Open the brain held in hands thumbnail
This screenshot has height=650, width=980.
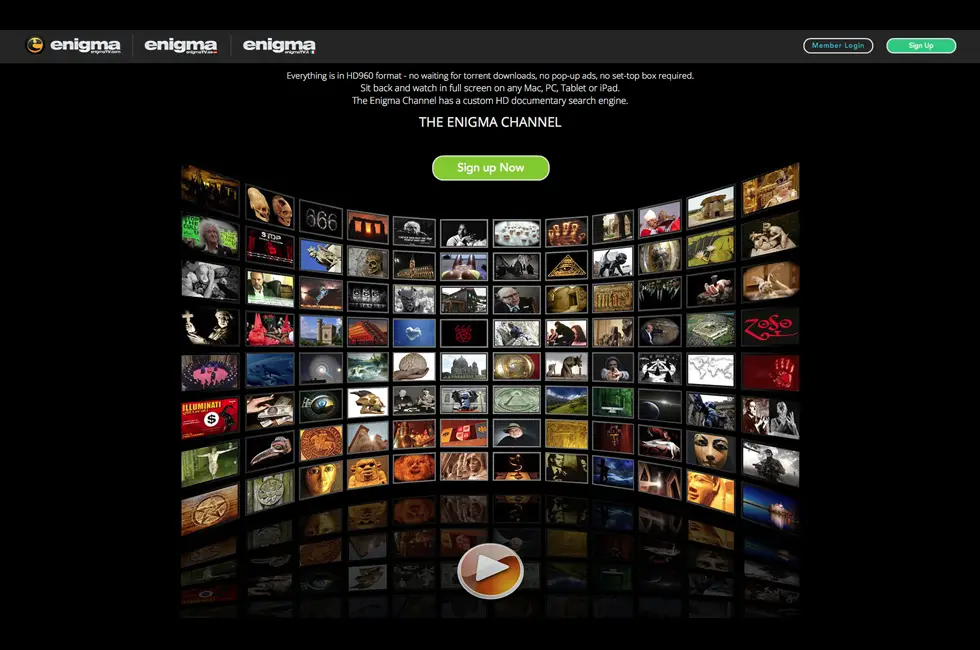(414, 367)
